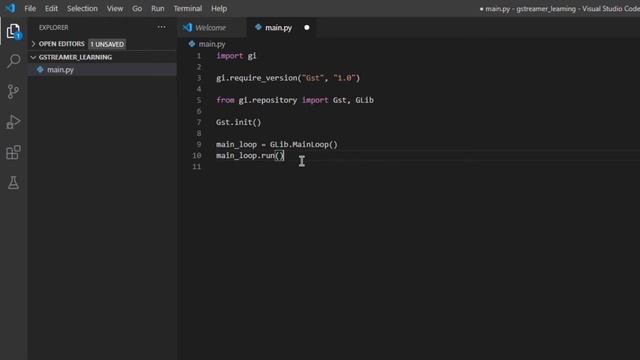Click the GLib.MainLoop() assignment line

tap(277, 144)
